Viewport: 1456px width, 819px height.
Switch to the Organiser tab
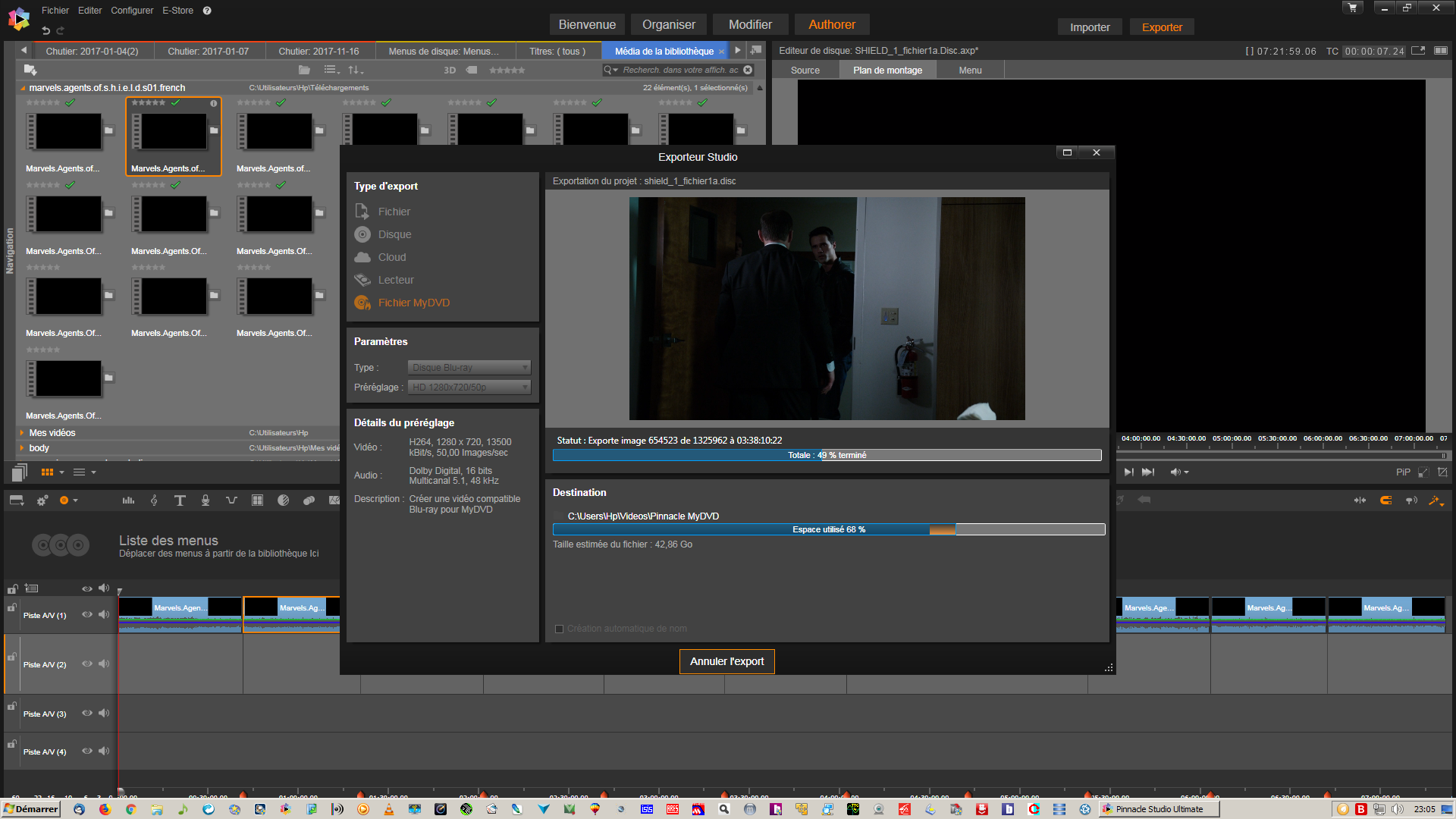click(x=668, y=24)
